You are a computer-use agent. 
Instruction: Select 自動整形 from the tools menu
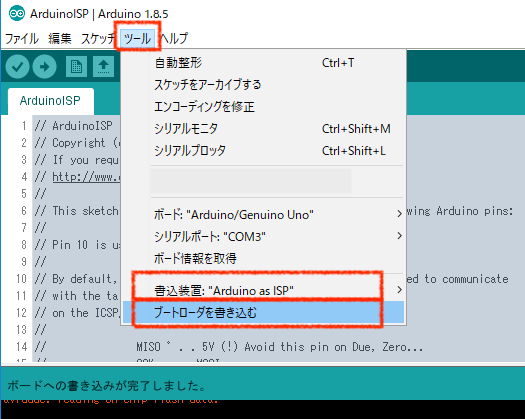point(263,63)
